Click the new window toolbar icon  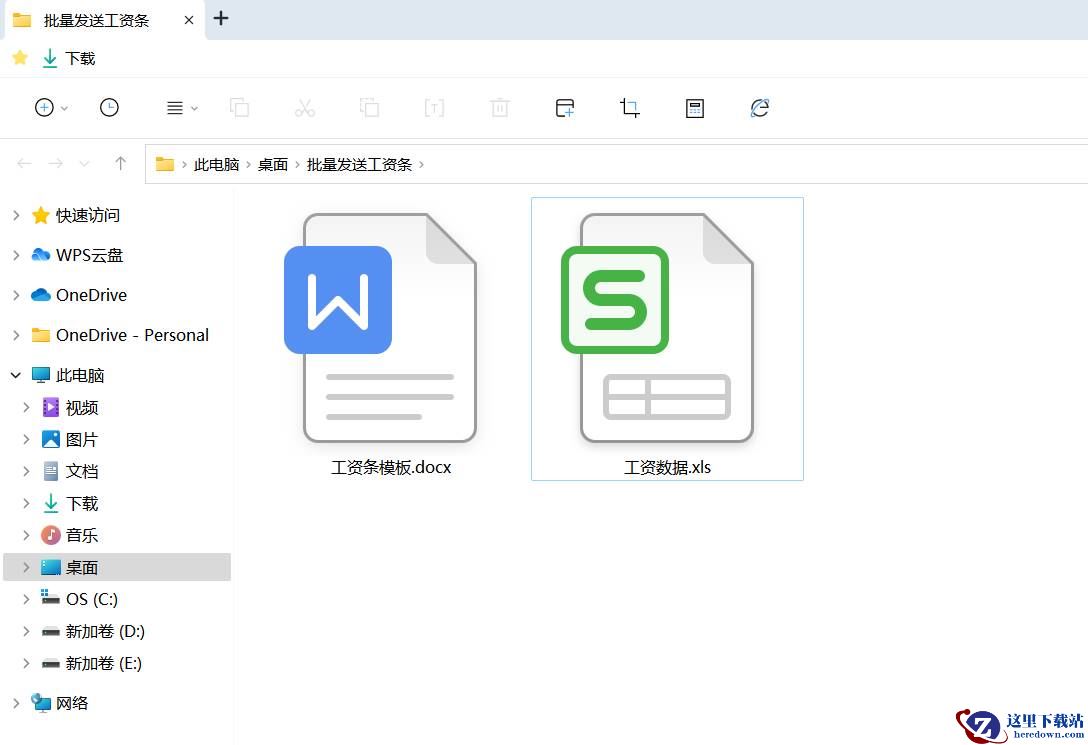(565, 108)
